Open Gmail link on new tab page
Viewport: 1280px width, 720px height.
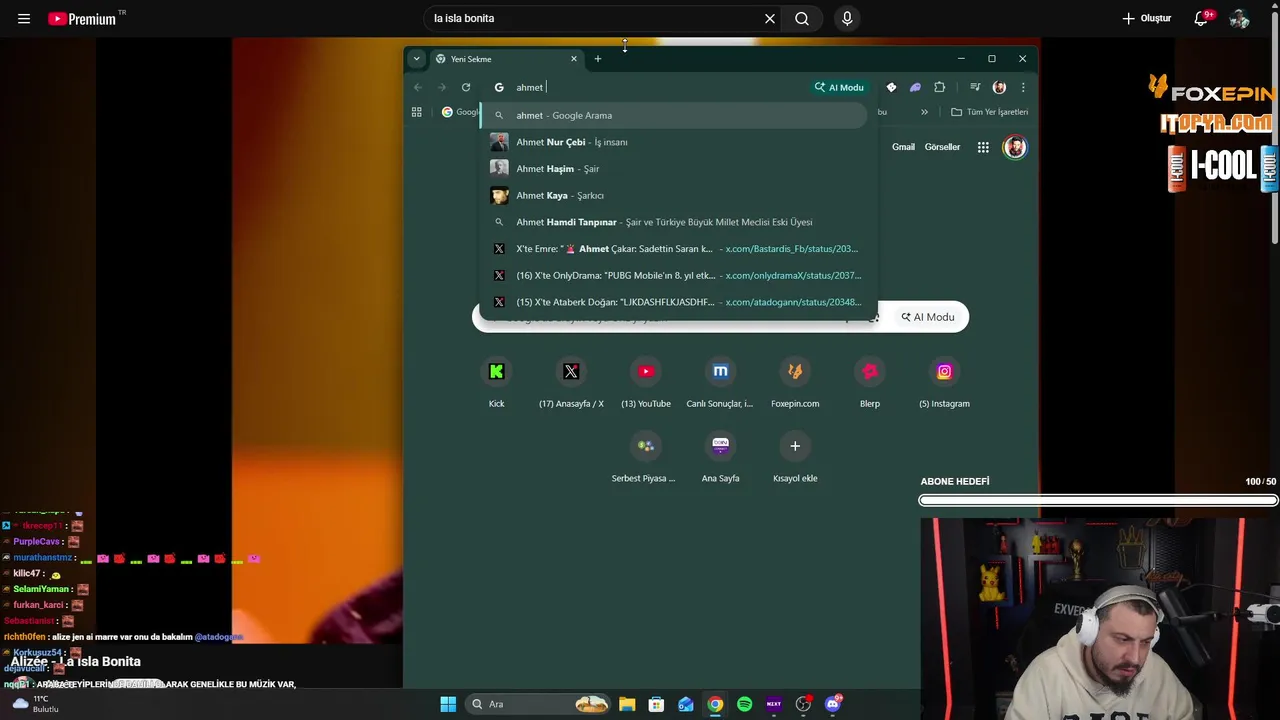click(x=903, y=147)
